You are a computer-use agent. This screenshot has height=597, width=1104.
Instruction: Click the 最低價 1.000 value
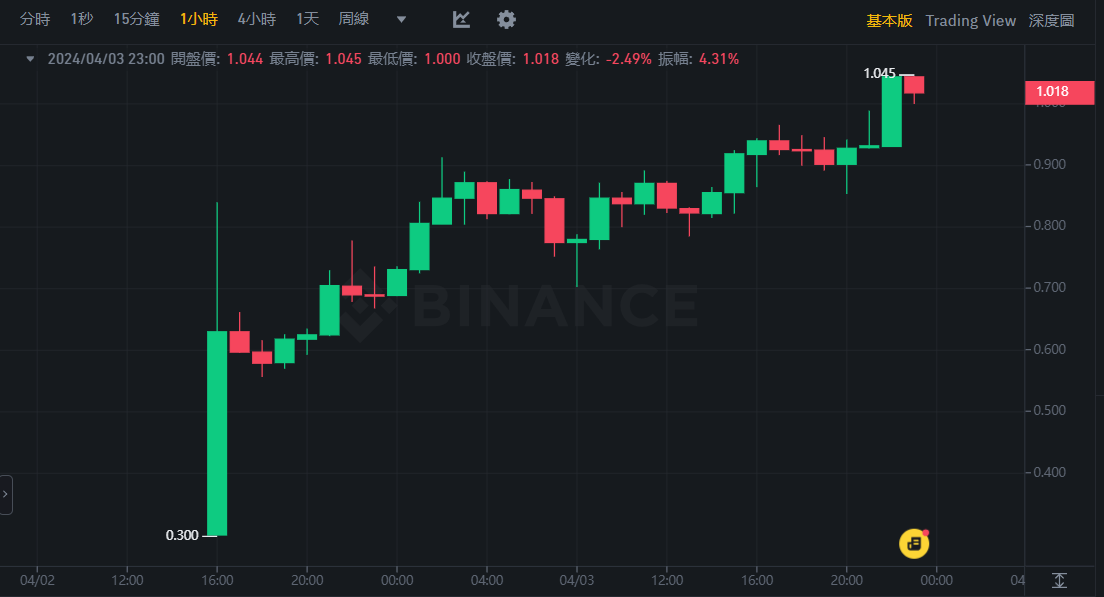[x=442, y=59]
